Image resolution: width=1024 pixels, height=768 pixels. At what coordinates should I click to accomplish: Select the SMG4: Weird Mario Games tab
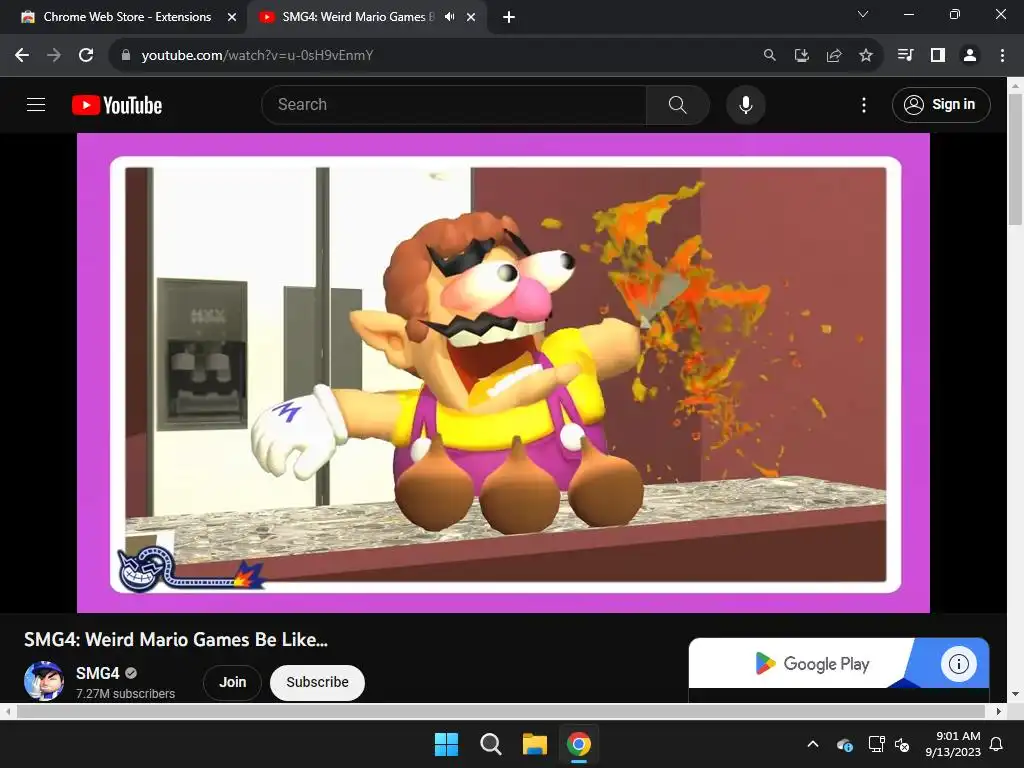(357, 17)
